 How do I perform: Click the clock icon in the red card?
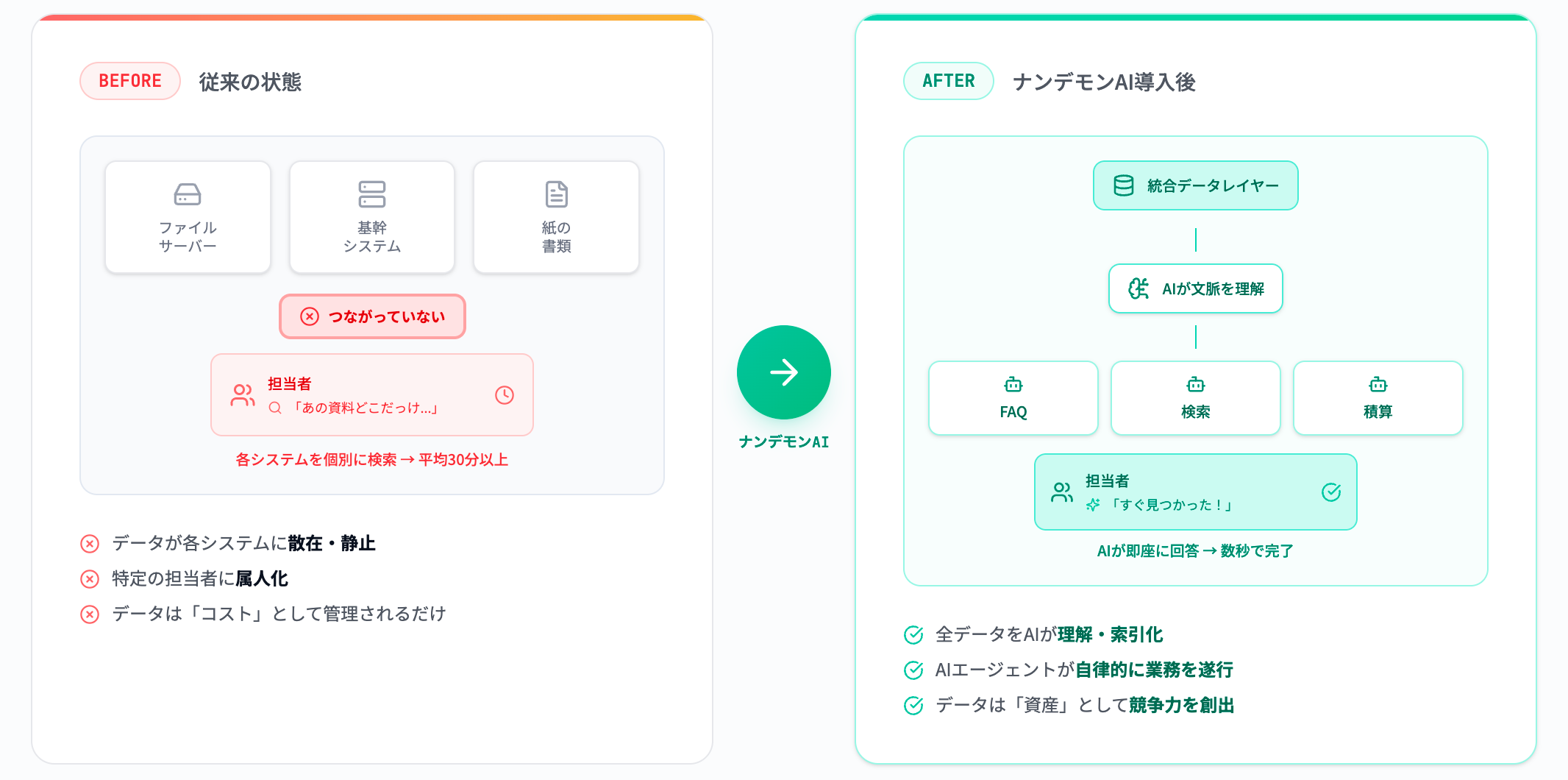[505, 395]
